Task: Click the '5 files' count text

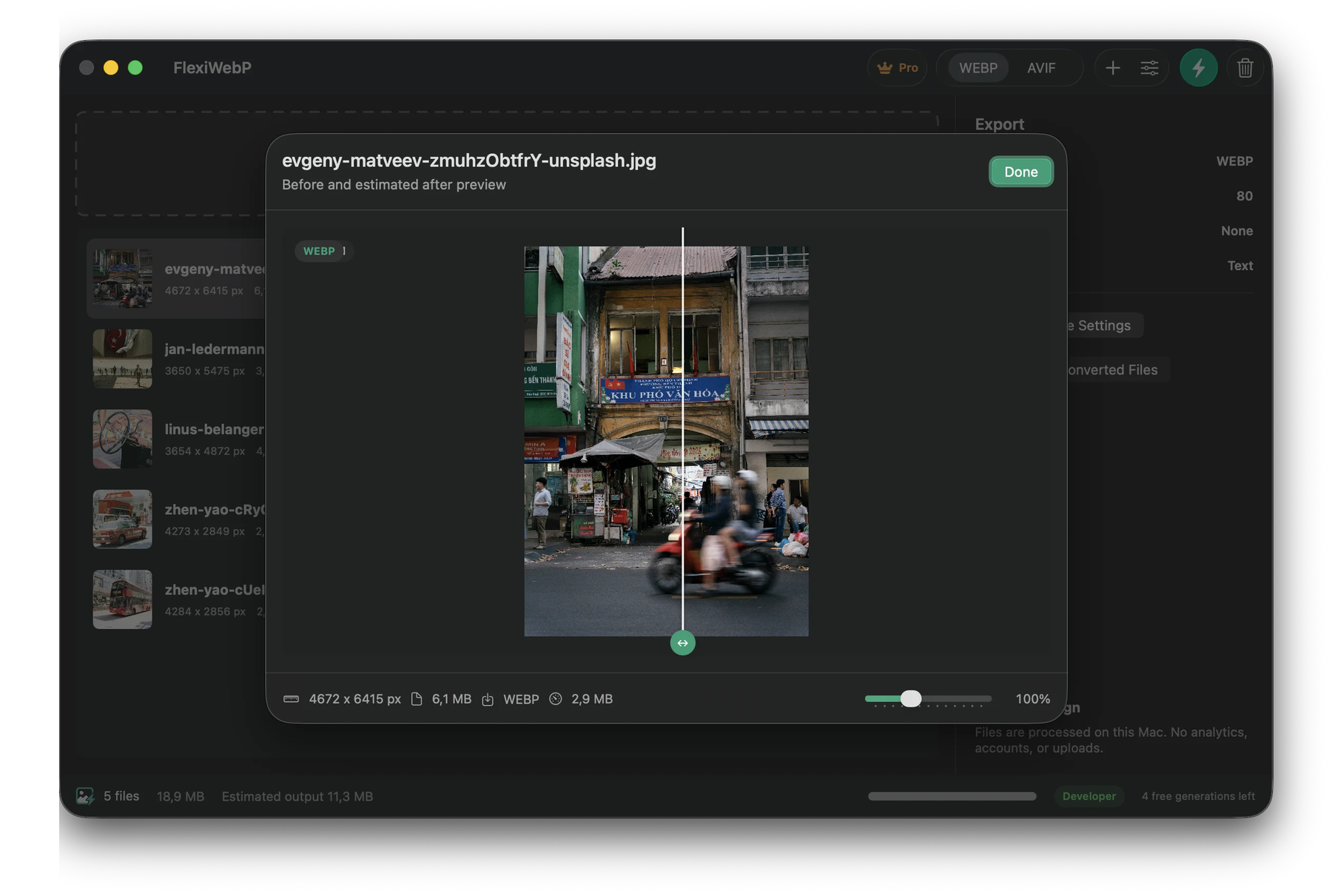Action: [121, 796]
